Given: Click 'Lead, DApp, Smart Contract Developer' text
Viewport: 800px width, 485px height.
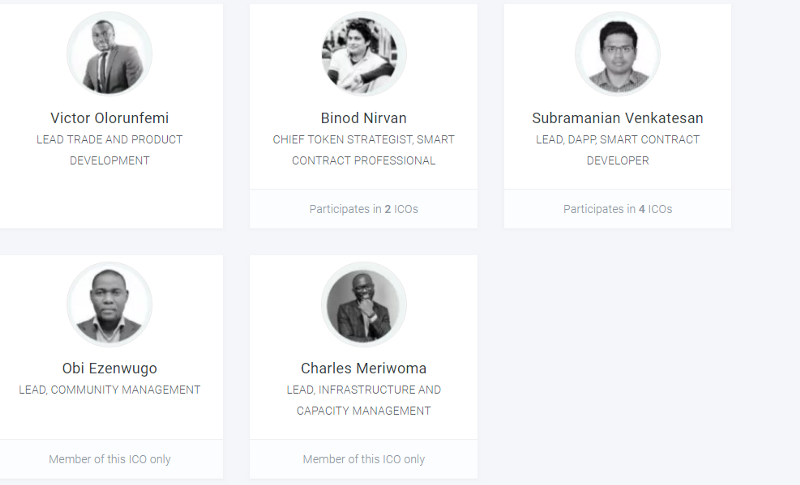Looking at the screenshot, I should pyautogui.click(x=617, y=150).
